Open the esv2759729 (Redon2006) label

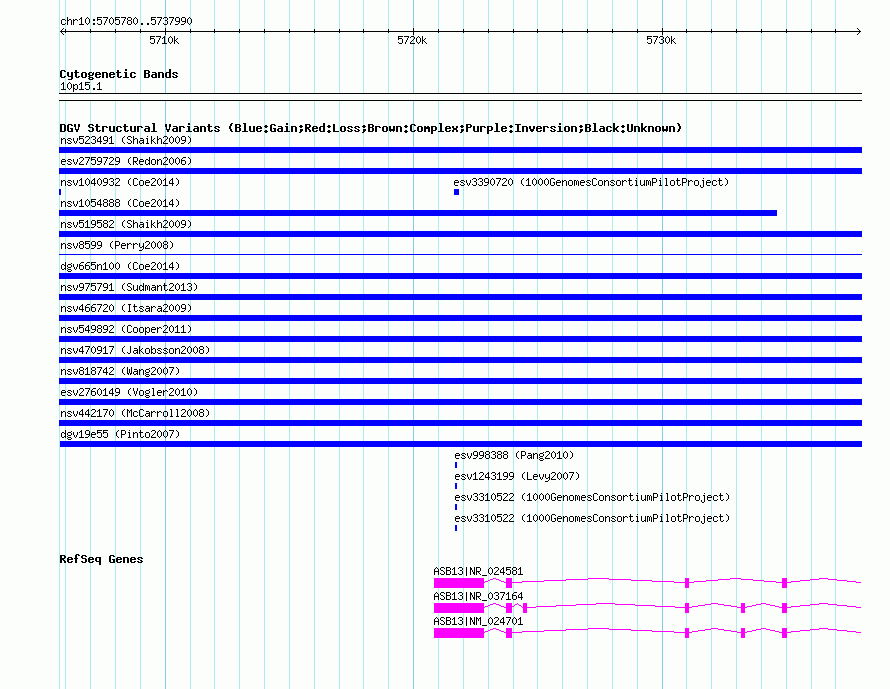tap(126, 161)
